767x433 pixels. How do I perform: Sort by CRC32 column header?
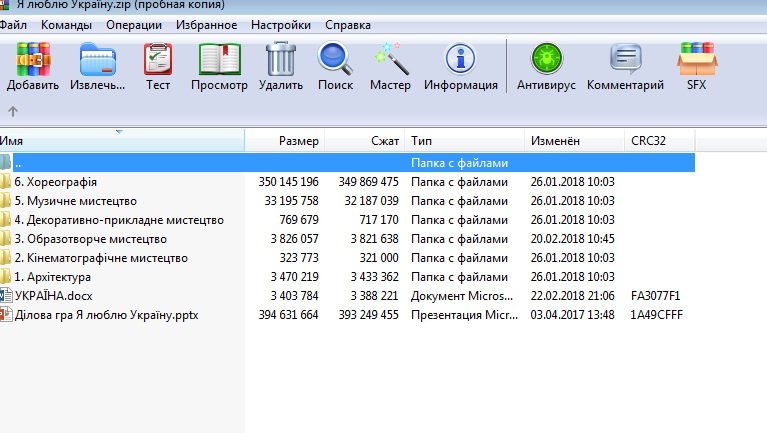pos(660,141)
